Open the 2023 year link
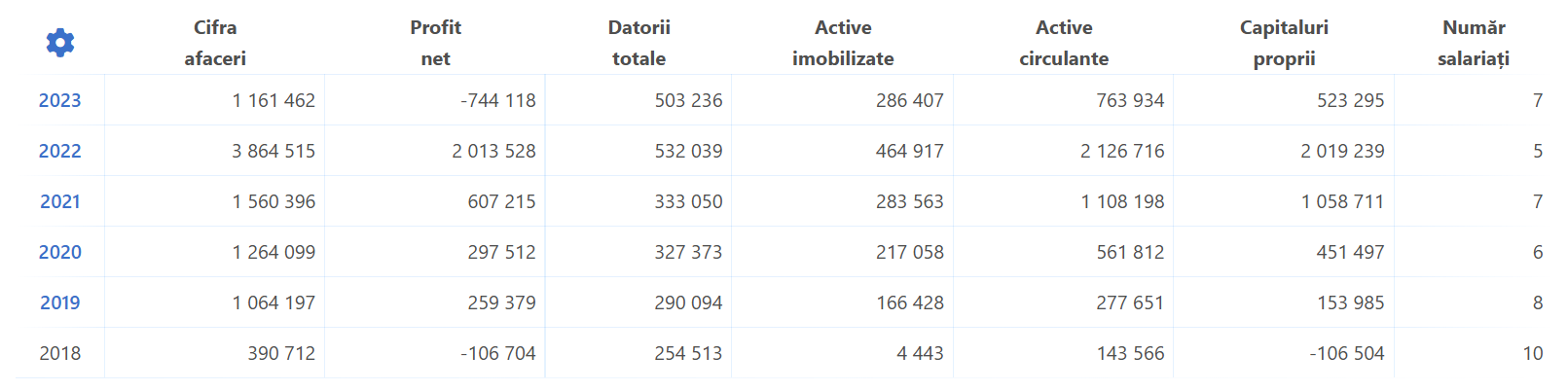 click(59, 100)
